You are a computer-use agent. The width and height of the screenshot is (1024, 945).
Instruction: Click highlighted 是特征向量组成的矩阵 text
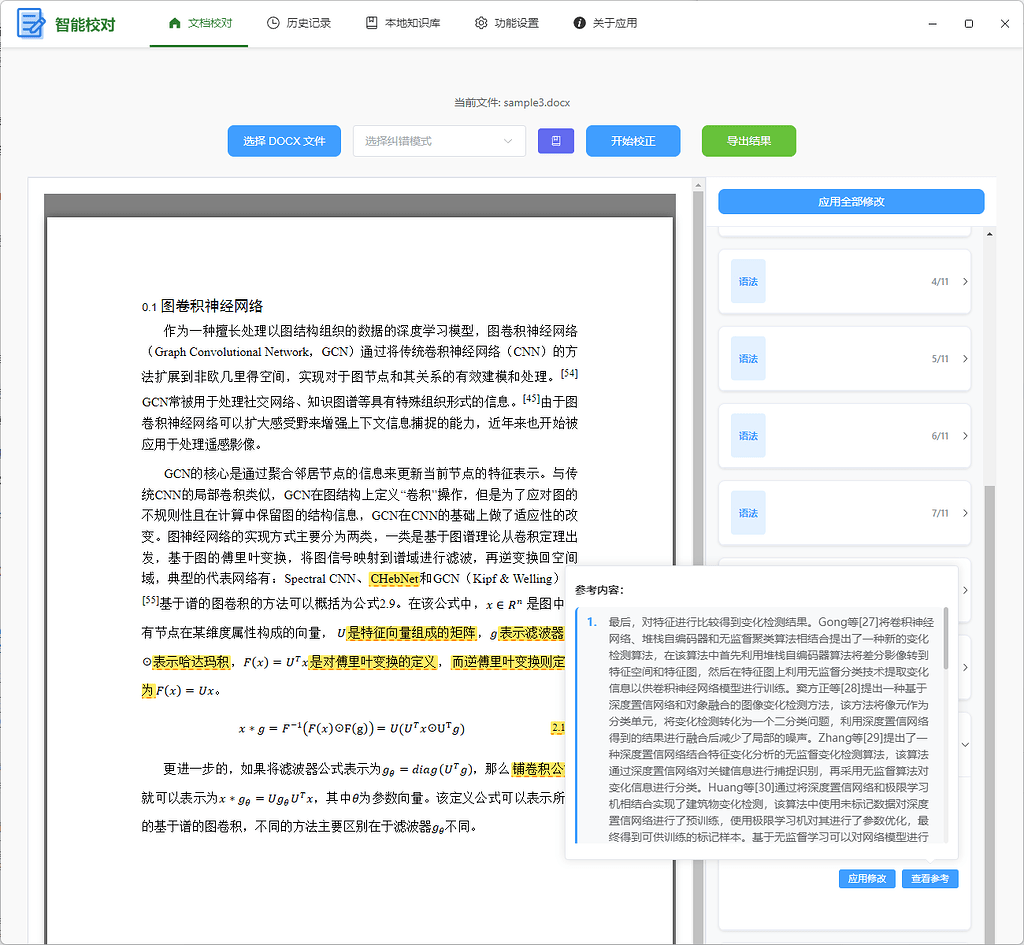point(411,633)
